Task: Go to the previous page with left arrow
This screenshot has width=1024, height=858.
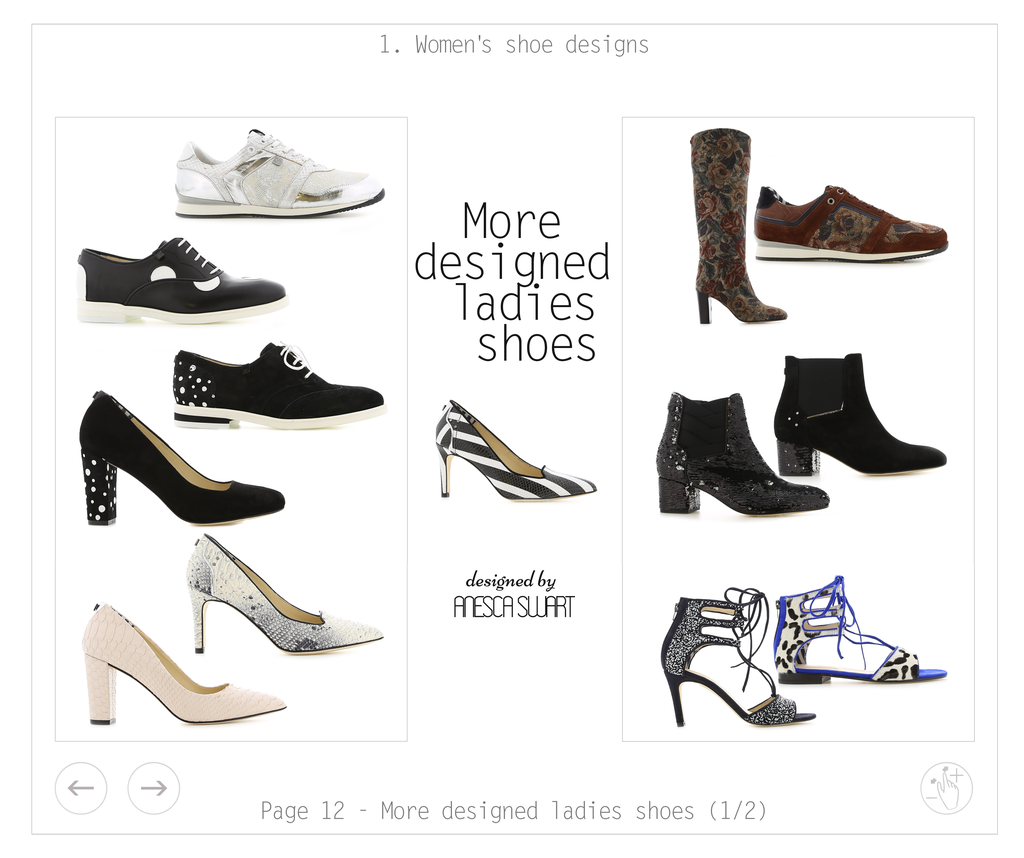Action: point(81,788)
